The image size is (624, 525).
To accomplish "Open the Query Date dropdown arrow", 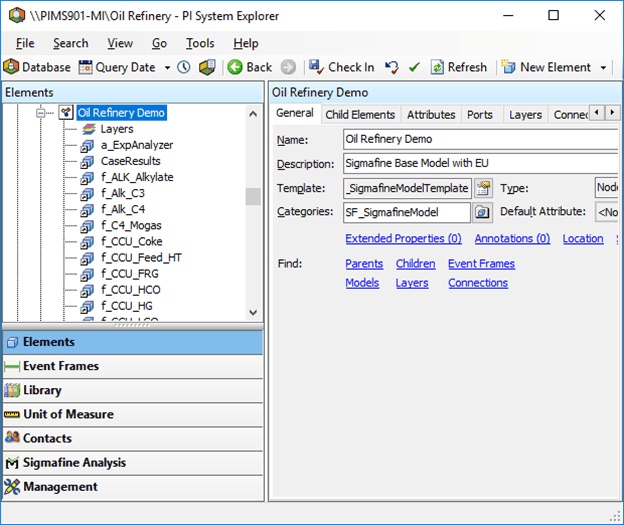I will 168,68.
